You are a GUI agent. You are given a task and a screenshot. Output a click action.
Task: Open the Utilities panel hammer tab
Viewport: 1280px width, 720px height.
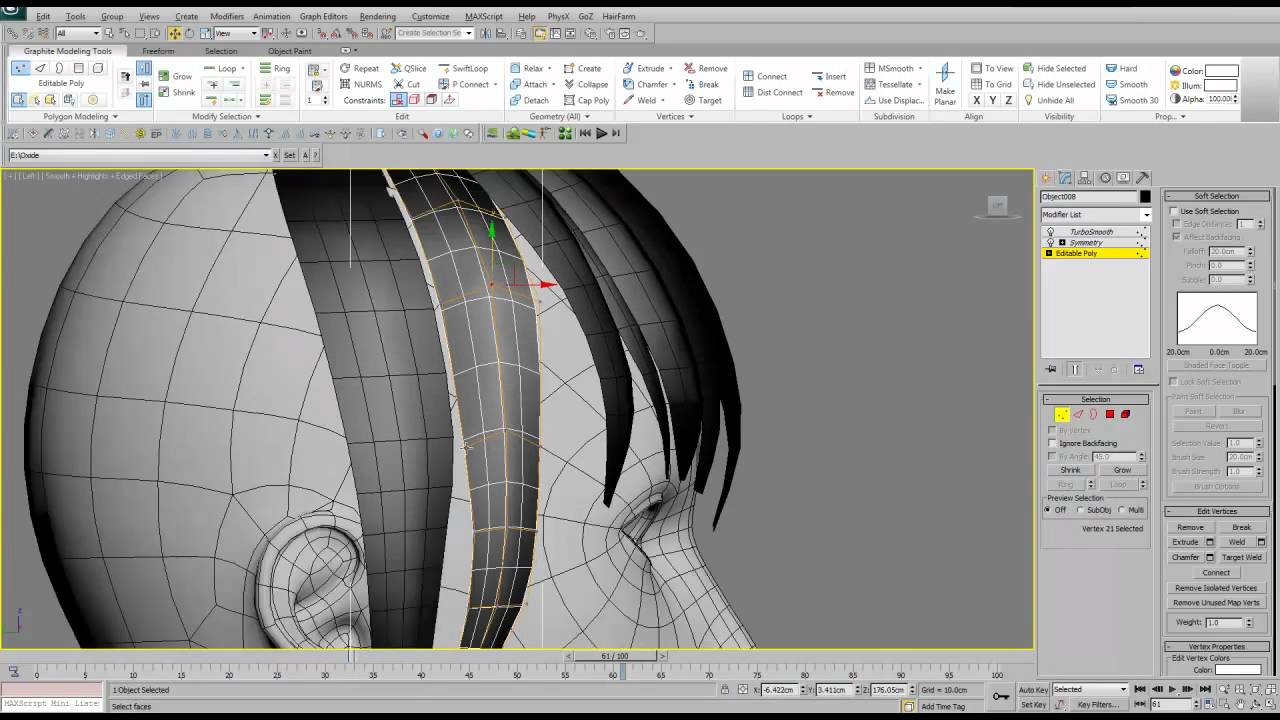pos(1142,178)
